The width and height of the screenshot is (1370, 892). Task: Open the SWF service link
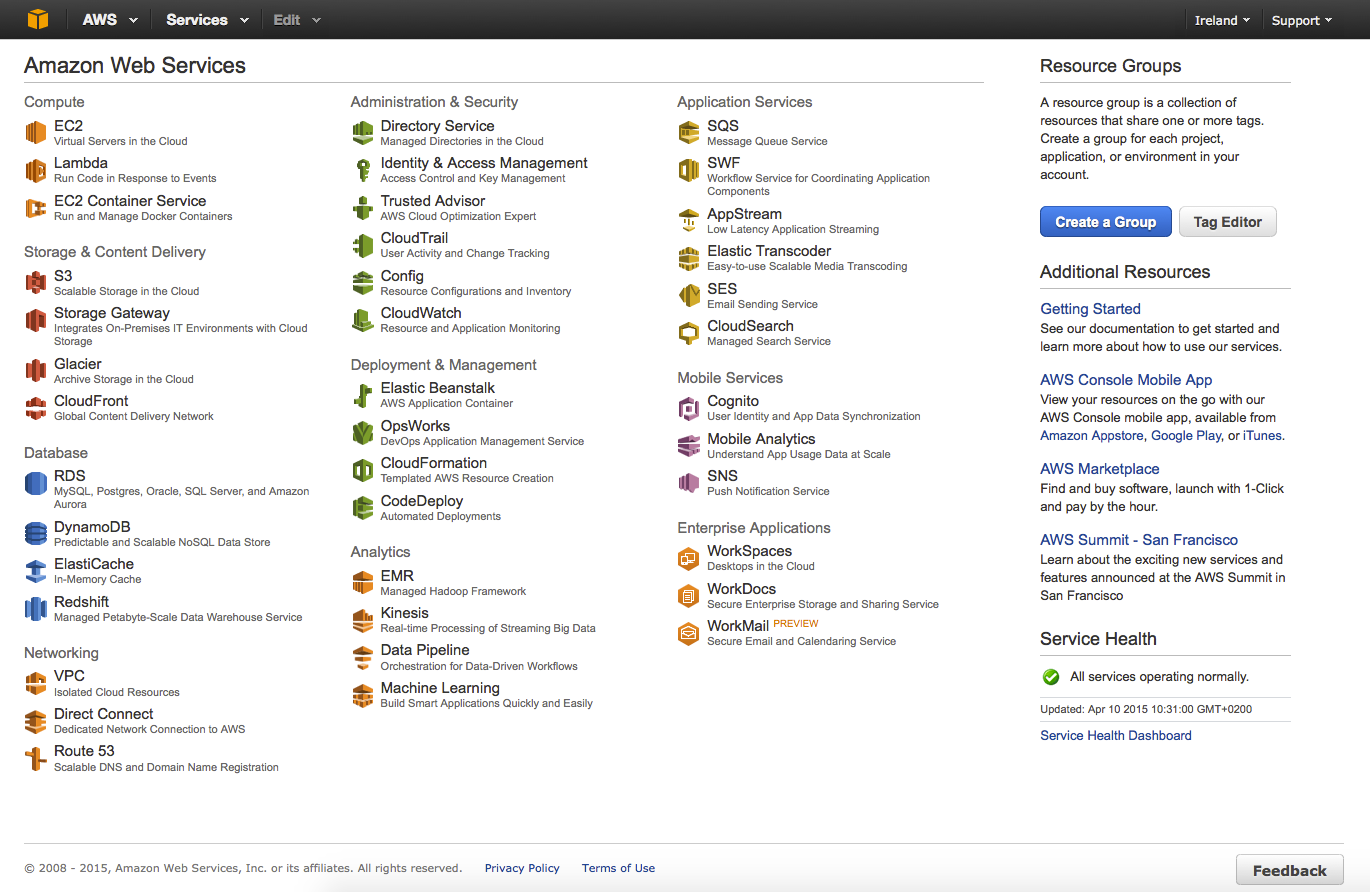click(724, 163)
